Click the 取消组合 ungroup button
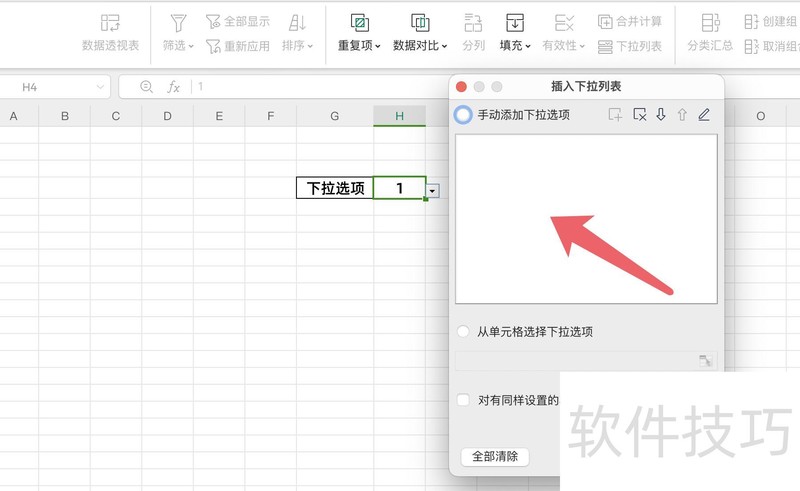This screenshot has width=800, height=491. click(x=771, y=46)
